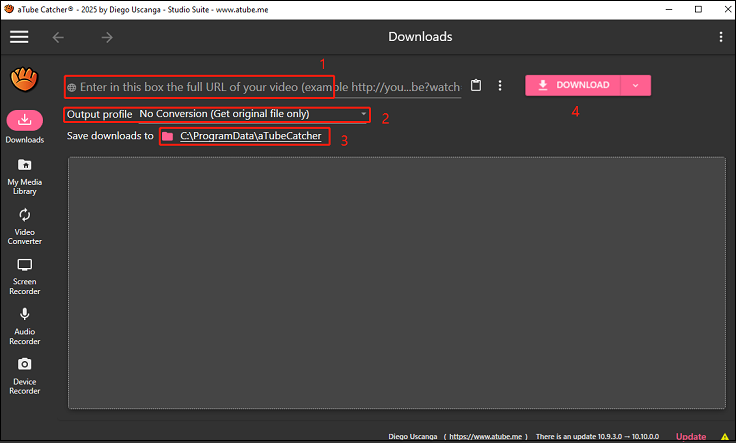Image resolution: width=736 pixels, height=443 pixels.
Task: Click the pink DOWNLOAD button
Action: point(573,85)
